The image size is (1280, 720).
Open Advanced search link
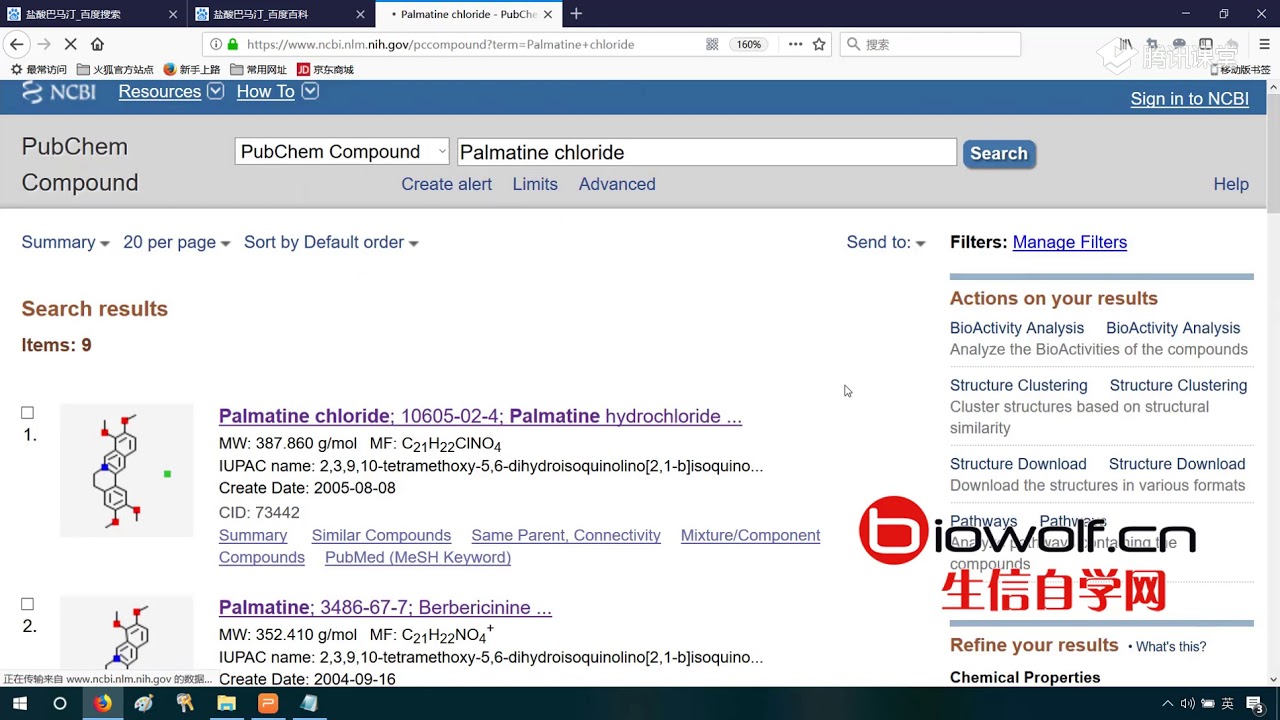point(617,184)
